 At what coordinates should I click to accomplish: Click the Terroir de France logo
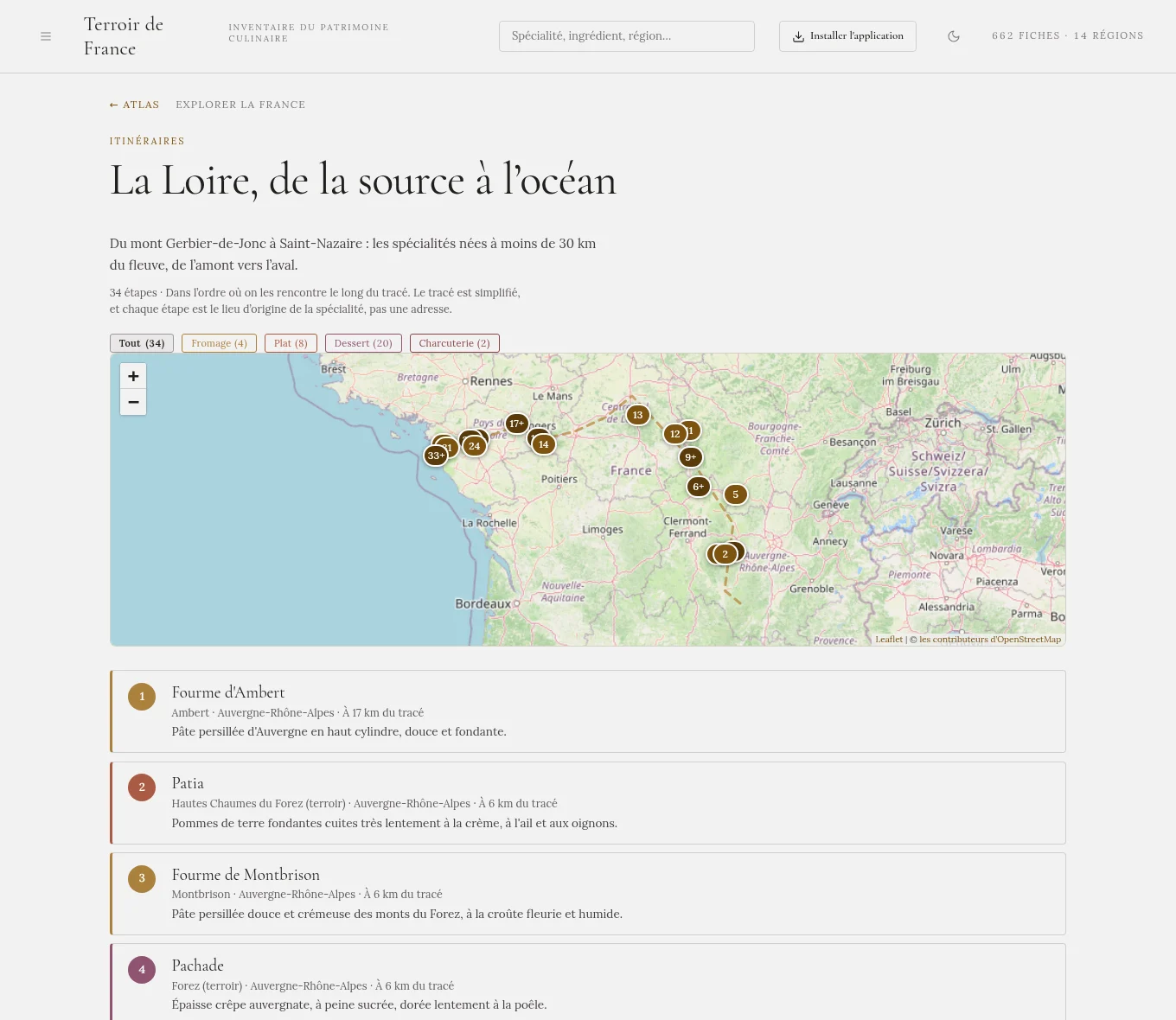(124, 36)
